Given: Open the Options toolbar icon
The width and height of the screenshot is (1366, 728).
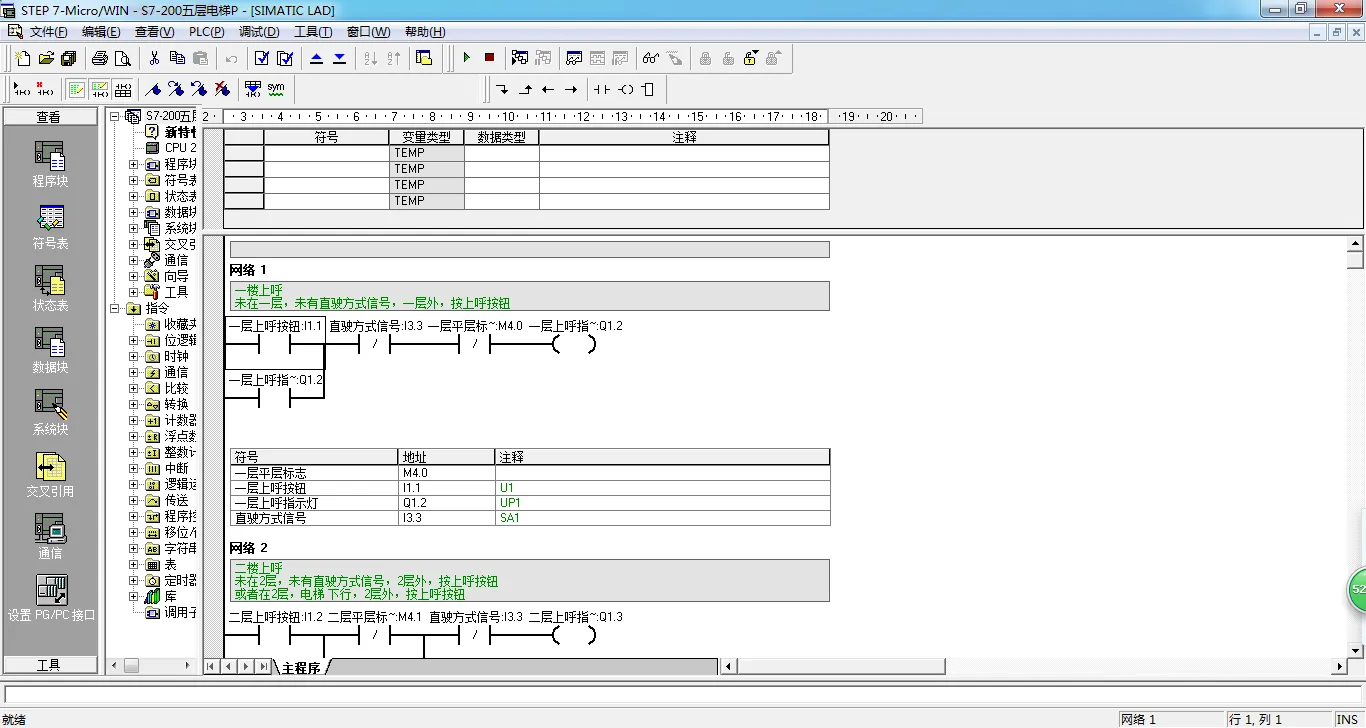Looking at the screenshot, I should [424, 58].
